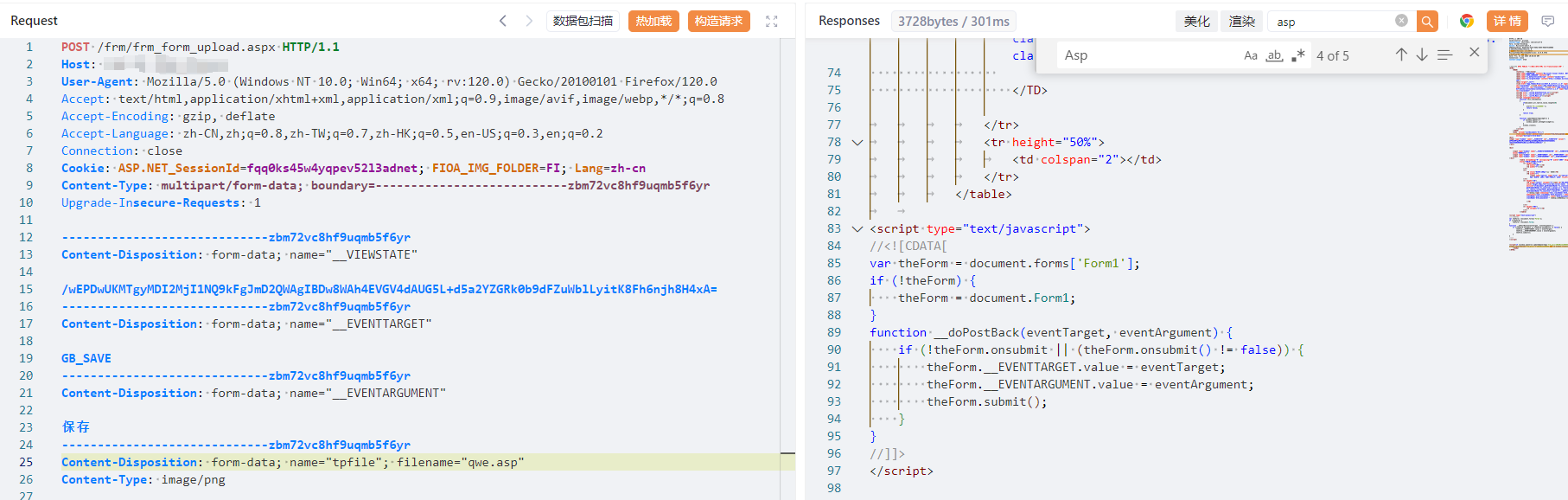Click the 热加载 button
The height and width of the screenshot is (500, 1568).
653,22
